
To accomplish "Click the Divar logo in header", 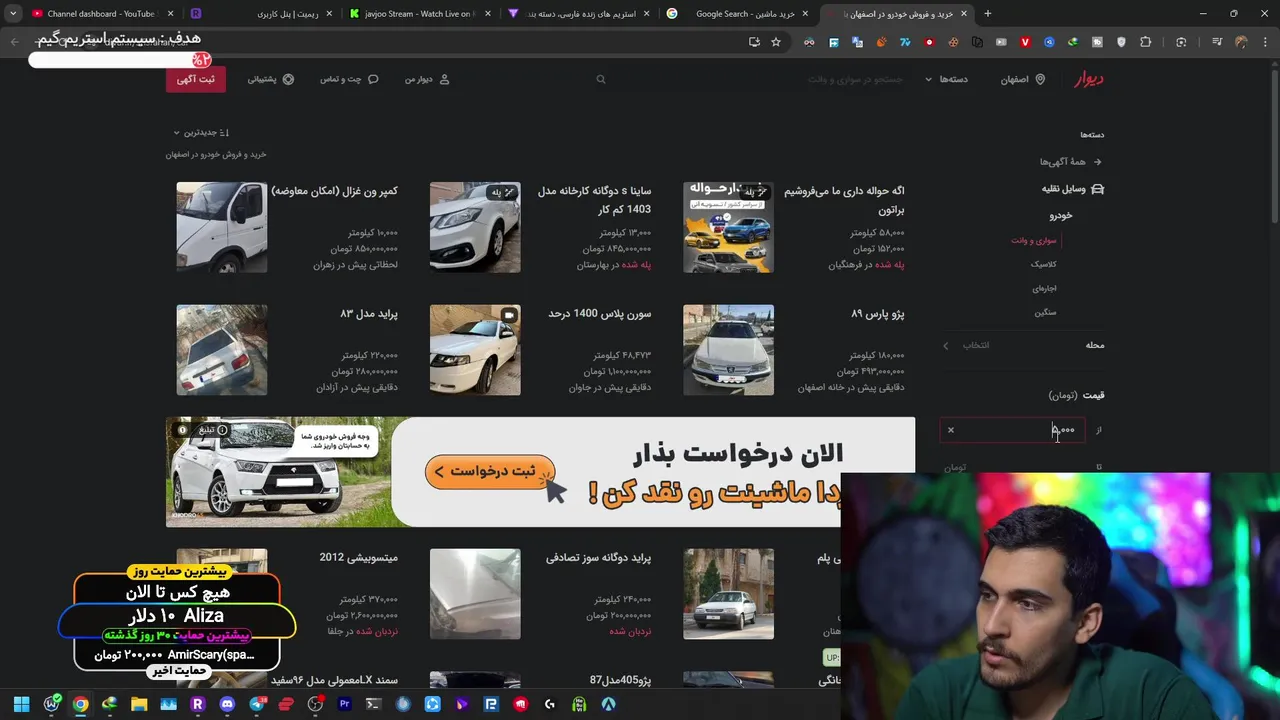I will tap(1089, 79).
